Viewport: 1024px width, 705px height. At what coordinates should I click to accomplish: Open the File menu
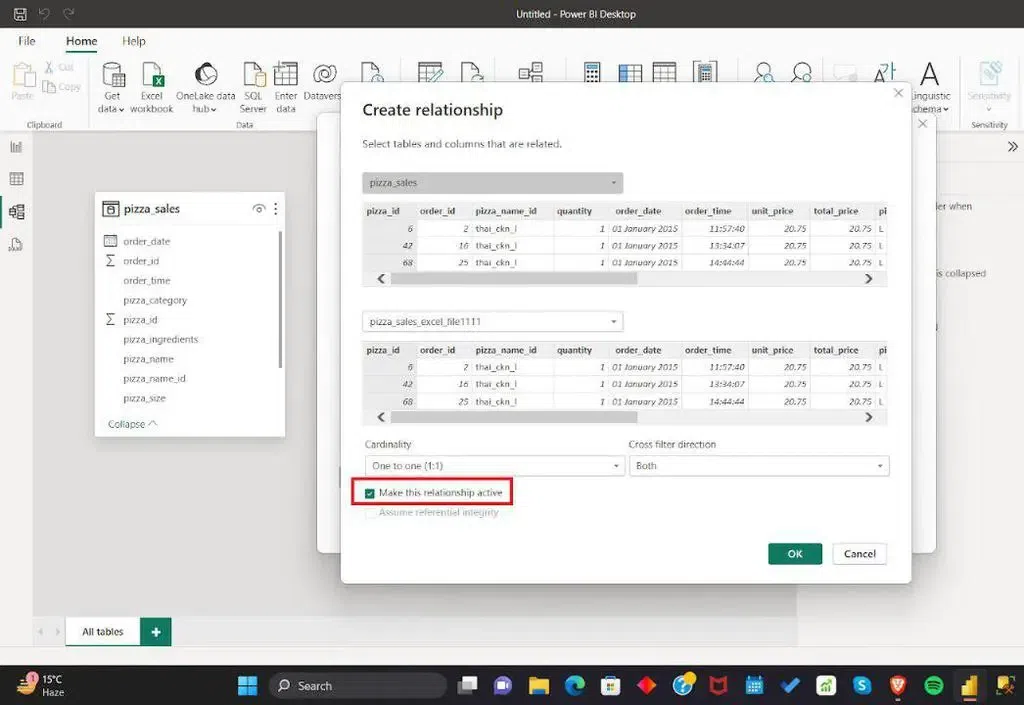point(27,41)
